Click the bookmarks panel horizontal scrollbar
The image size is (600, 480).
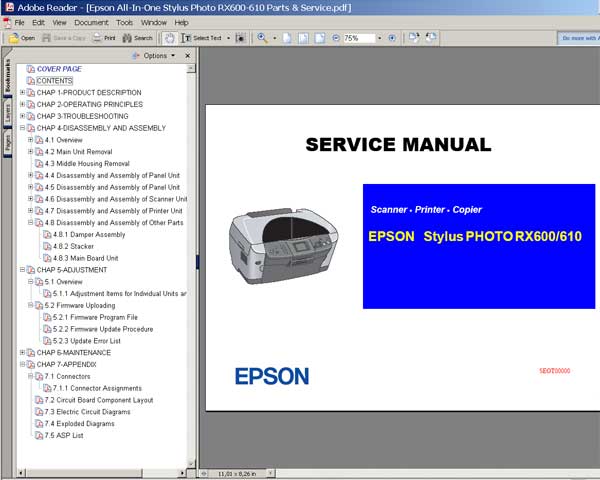[103, 473]
